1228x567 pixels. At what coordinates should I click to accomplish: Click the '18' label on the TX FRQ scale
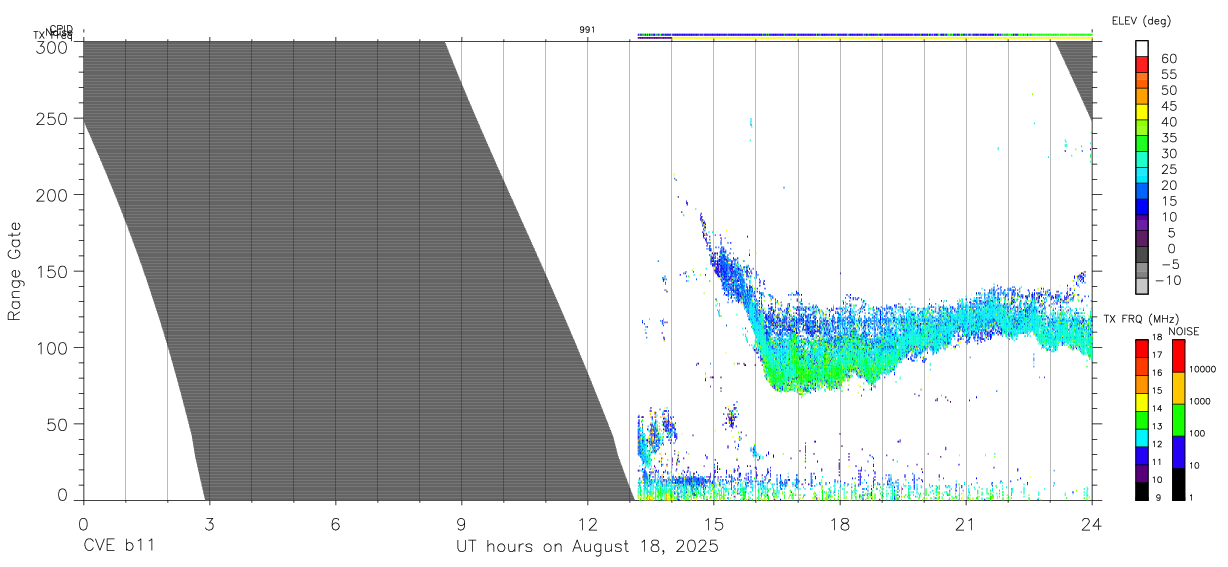point(1156,337)
